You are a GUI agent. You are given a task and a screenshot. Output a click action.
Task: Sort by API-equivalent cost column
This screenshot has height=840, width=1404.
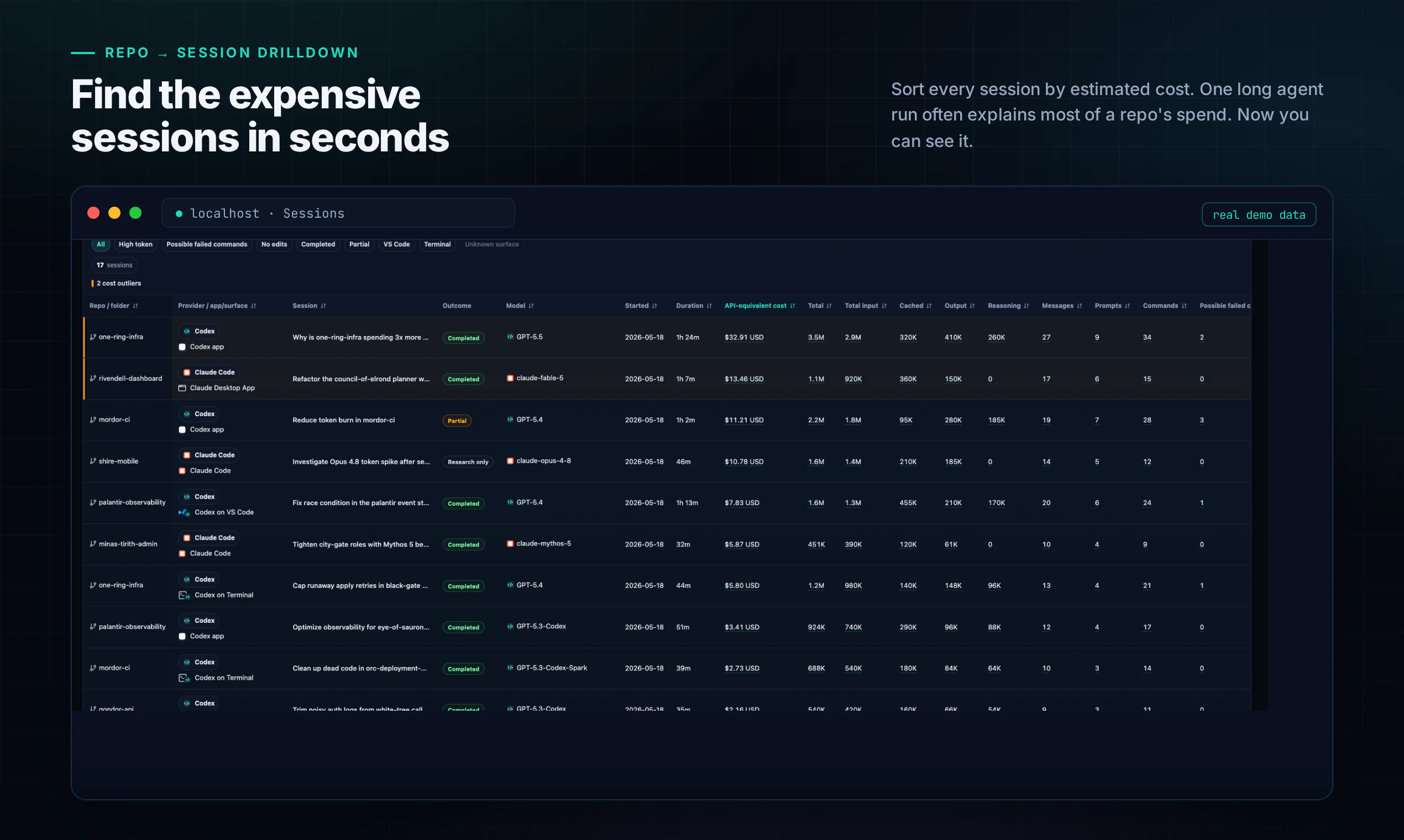pos(759,306)
